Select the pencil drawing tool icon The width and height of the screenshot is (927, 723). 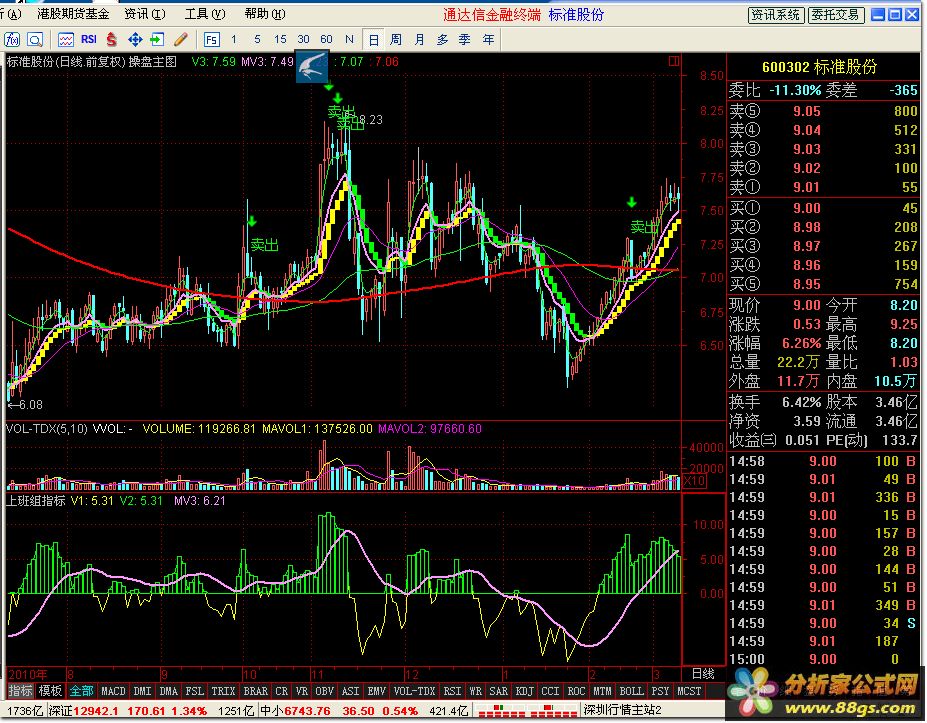pyautogui.click(x=181, y=40)
